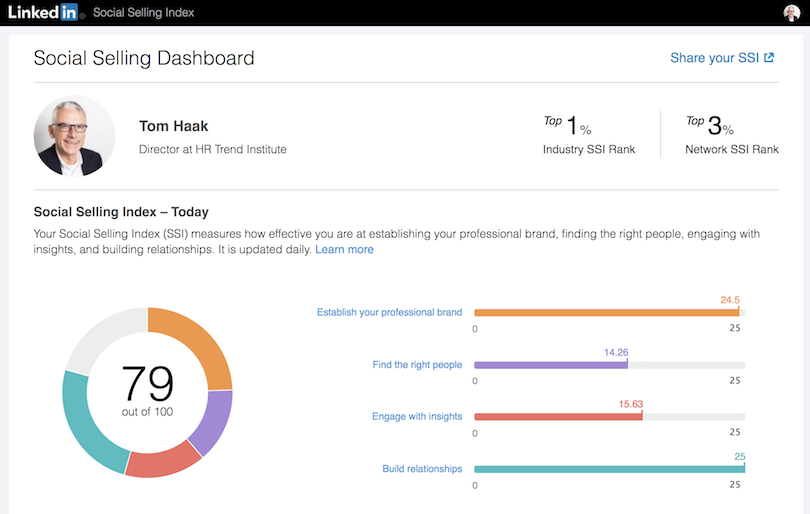Open the Share your SSI link
Viewport: 810px width, 514px height.
tap(722, 58)
